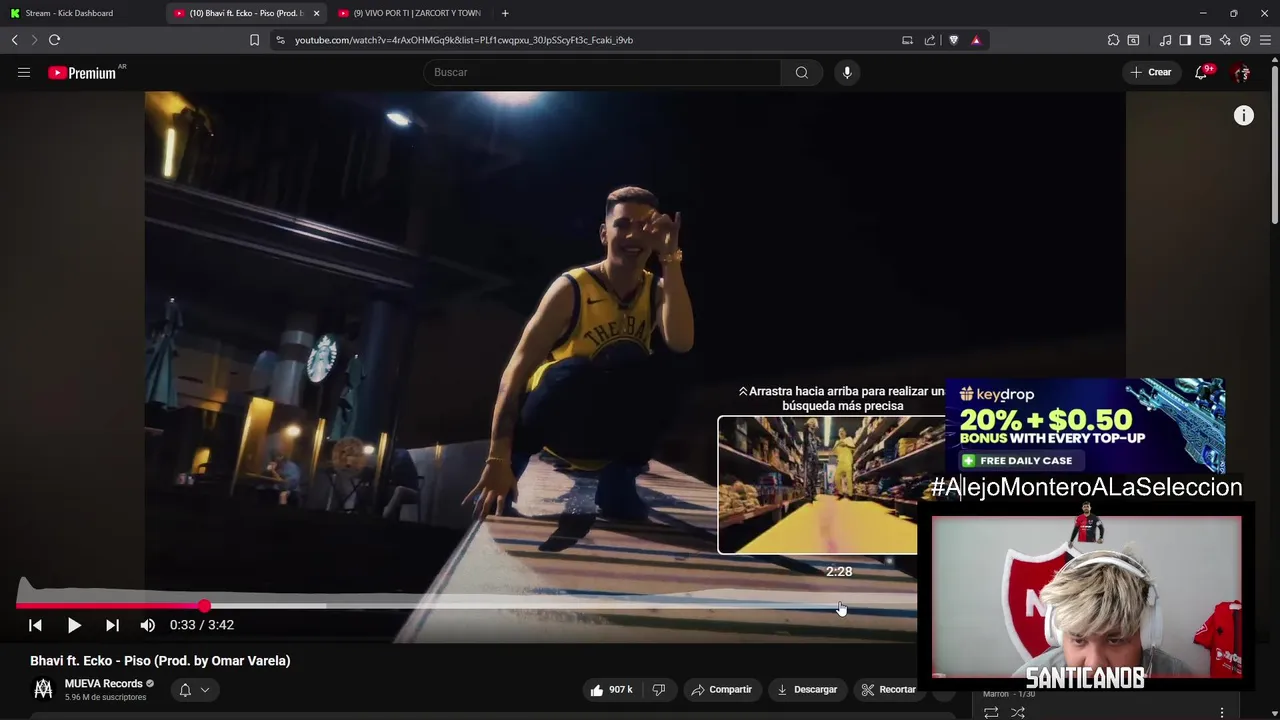Screen dimensions: 1280x720
Task: Open site settings icon beside the URL
Action: (280, 40)
